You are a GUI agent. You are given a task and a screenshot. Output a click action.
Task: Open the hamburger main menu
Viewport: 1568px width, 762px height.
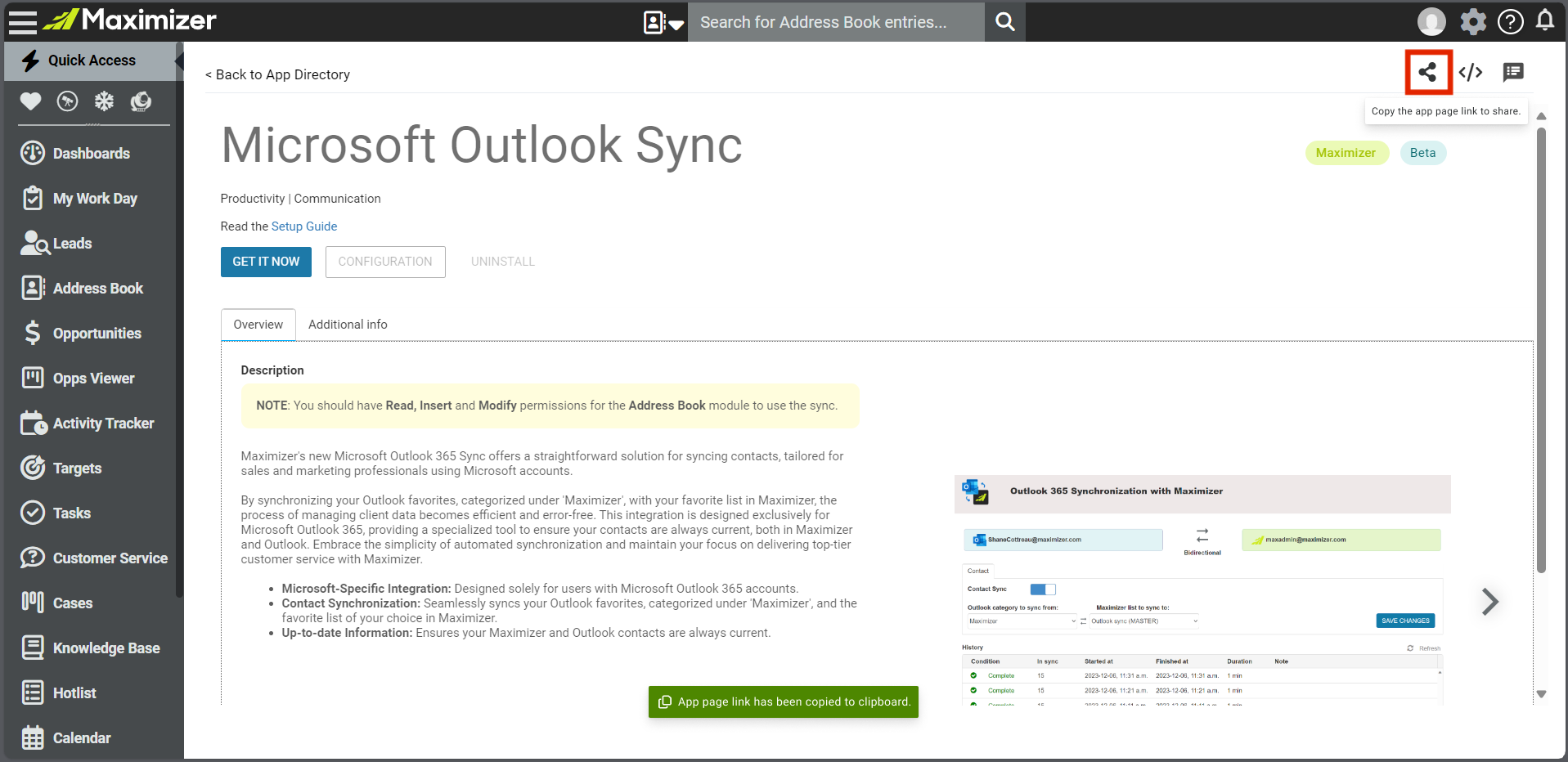[23, 21]
